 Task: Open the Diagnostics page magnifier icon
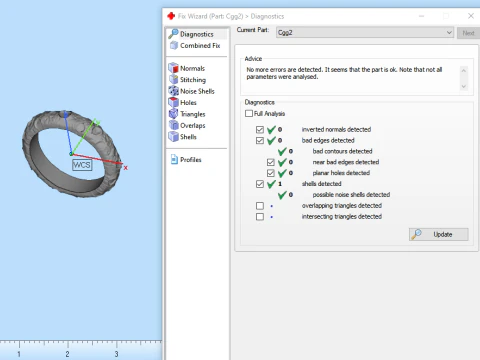click(x=173, y=34)
